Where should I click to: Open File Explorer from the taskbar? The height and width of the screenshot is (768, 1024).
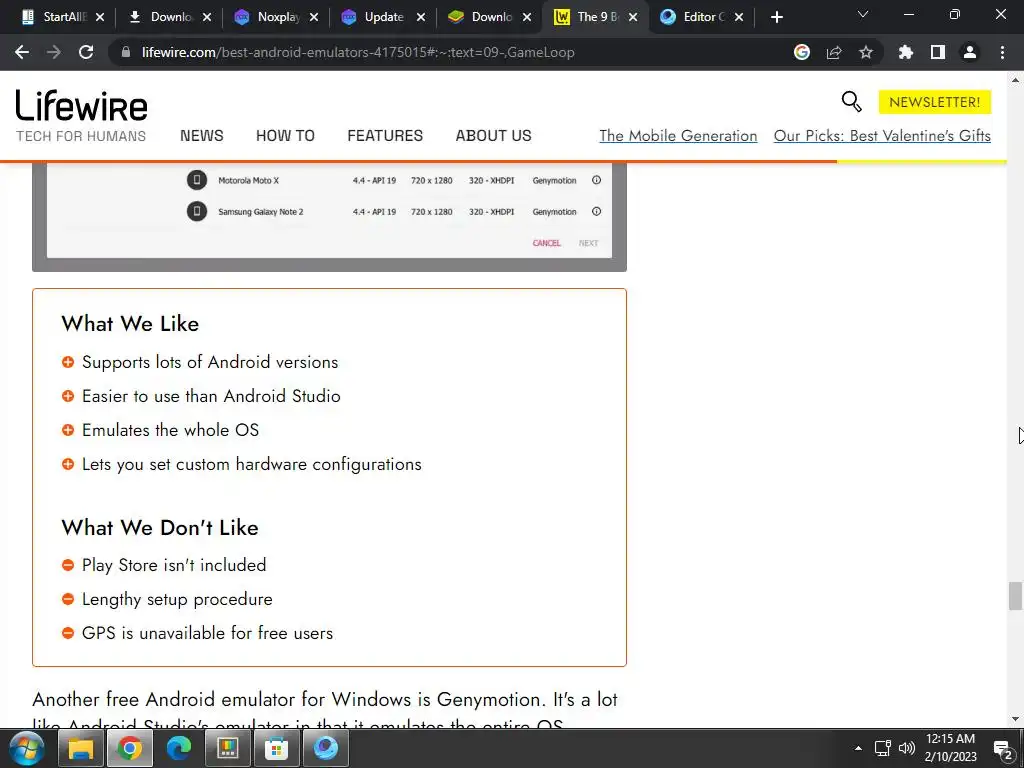point(81,748)
